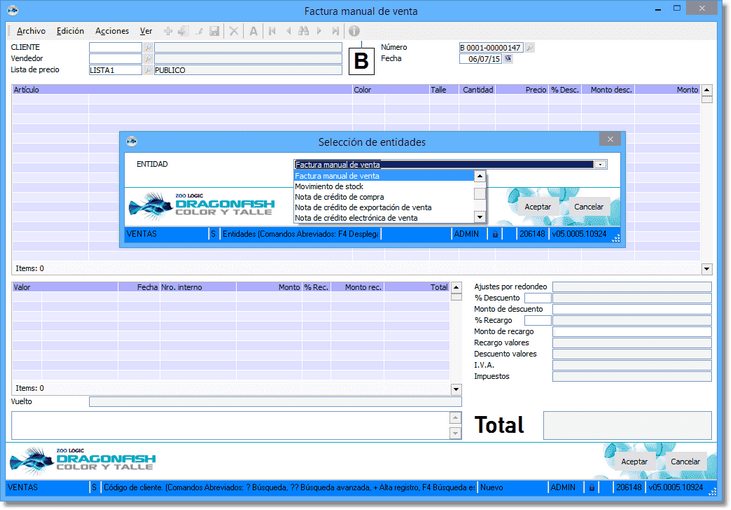Viewport: 731px width, 510px height.
Task: Click the info icon in the toolbar
Action: (354, 31)
